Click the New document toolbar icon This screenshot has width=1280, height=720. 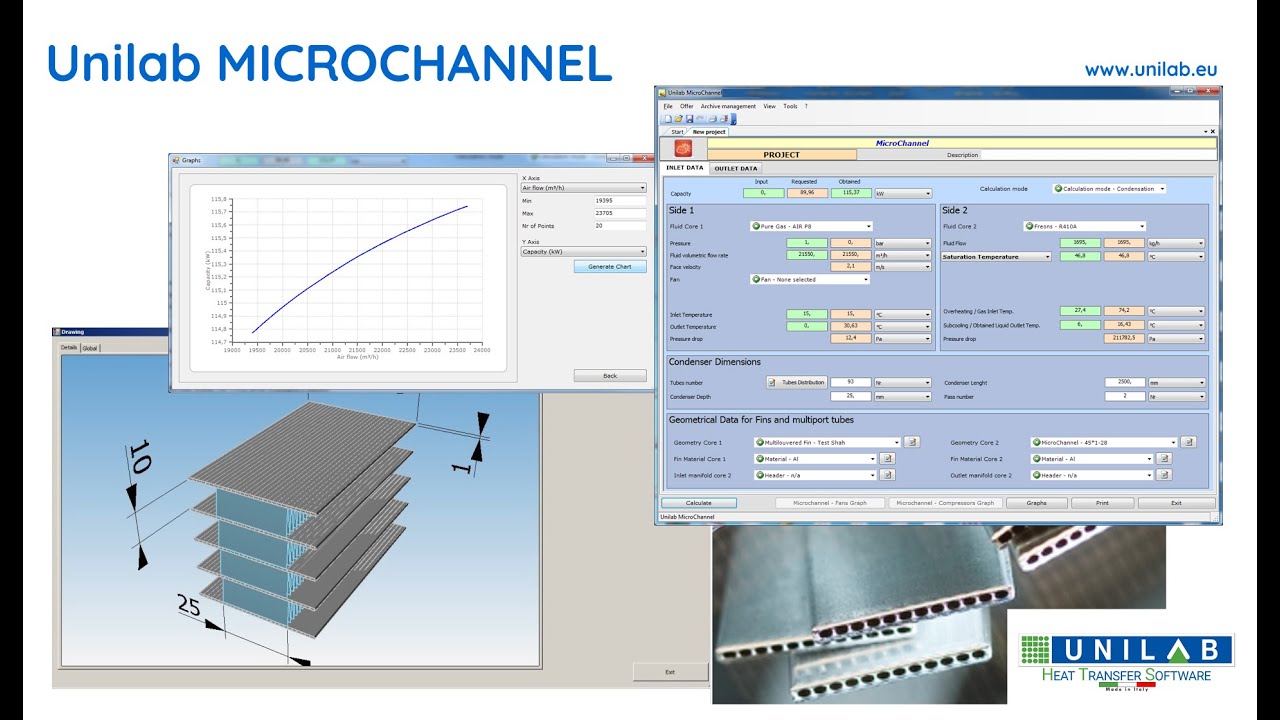click(667, 119)
